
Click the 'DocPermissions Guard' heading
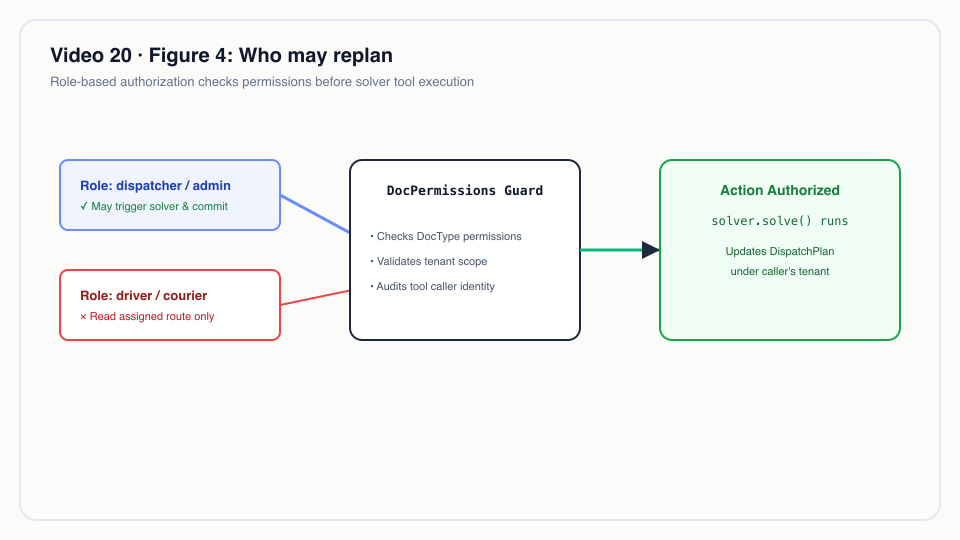tap(465, 190)
